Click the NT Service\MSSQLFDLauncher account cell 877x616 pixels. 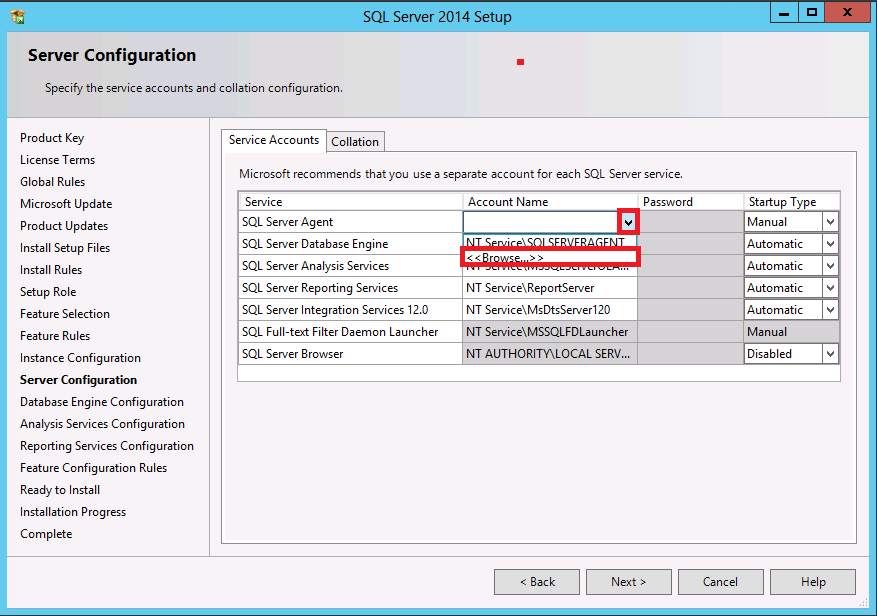pos(550,332)
